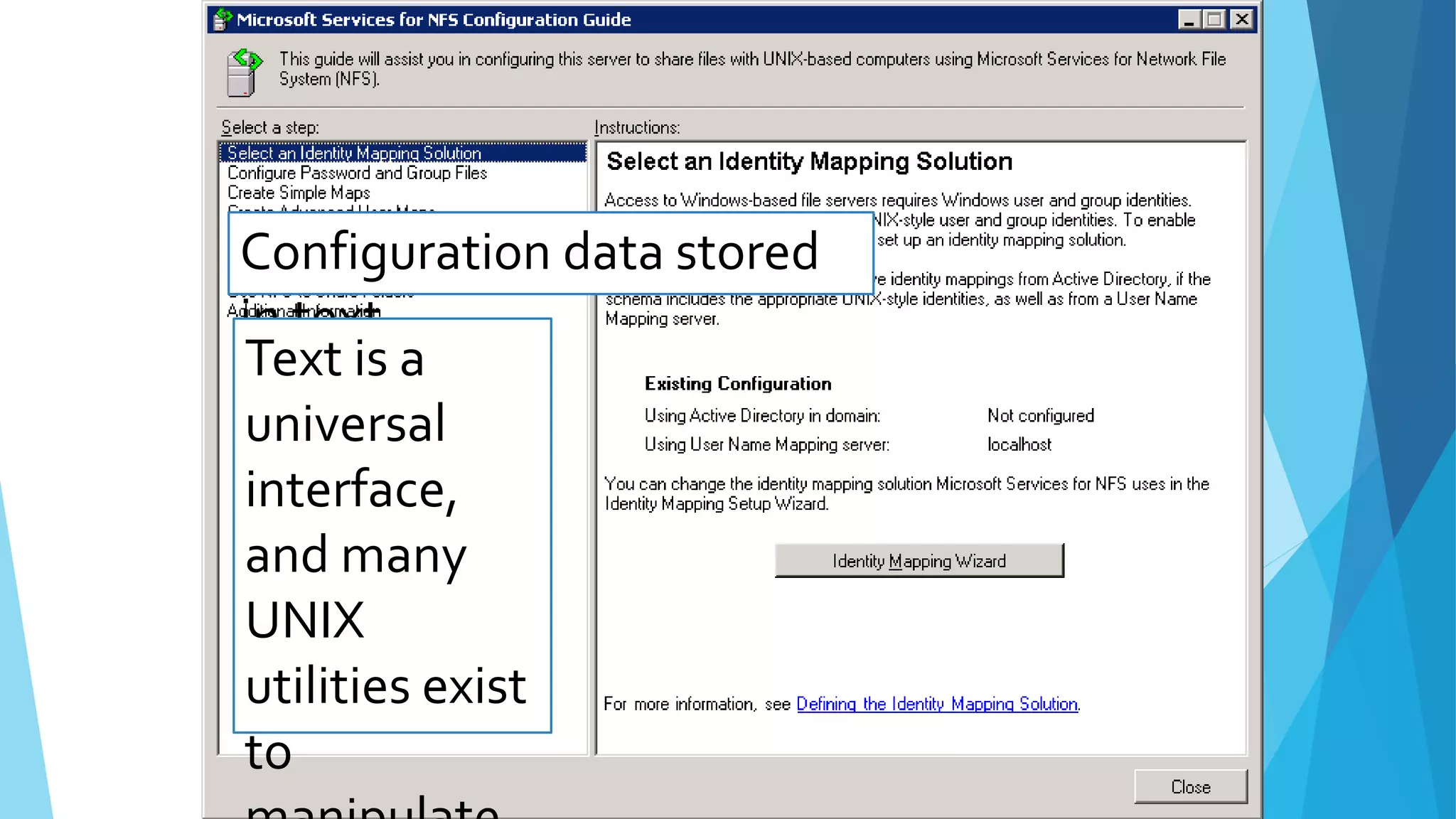Click the 'localhost' mapping server value
This screenshot has width=1456, height=819.
coord(1019,444)
